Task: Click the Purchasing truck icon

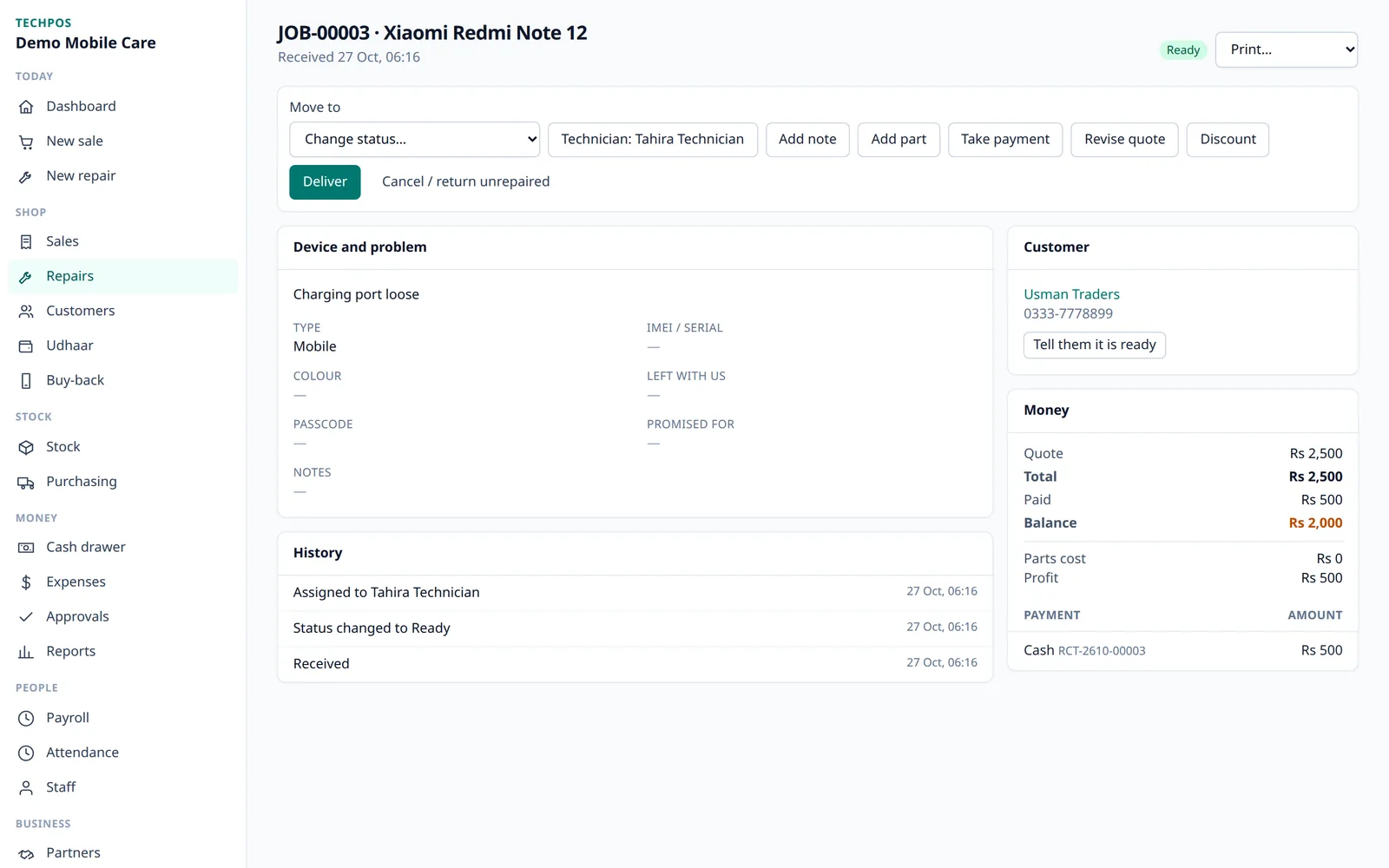Action: point(26,482)
